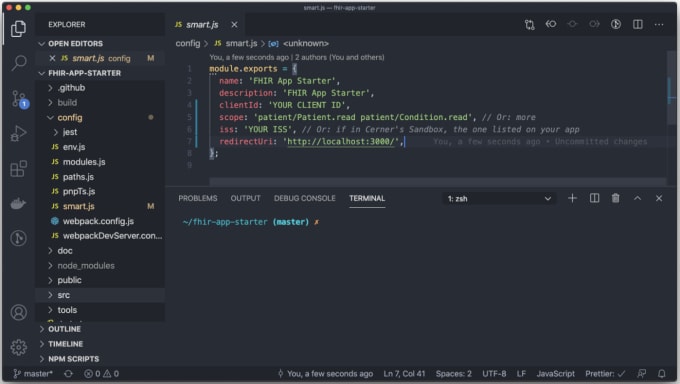Click the master branch status item
This screenshot has width=680, height=384.
(x=33, y=374)
